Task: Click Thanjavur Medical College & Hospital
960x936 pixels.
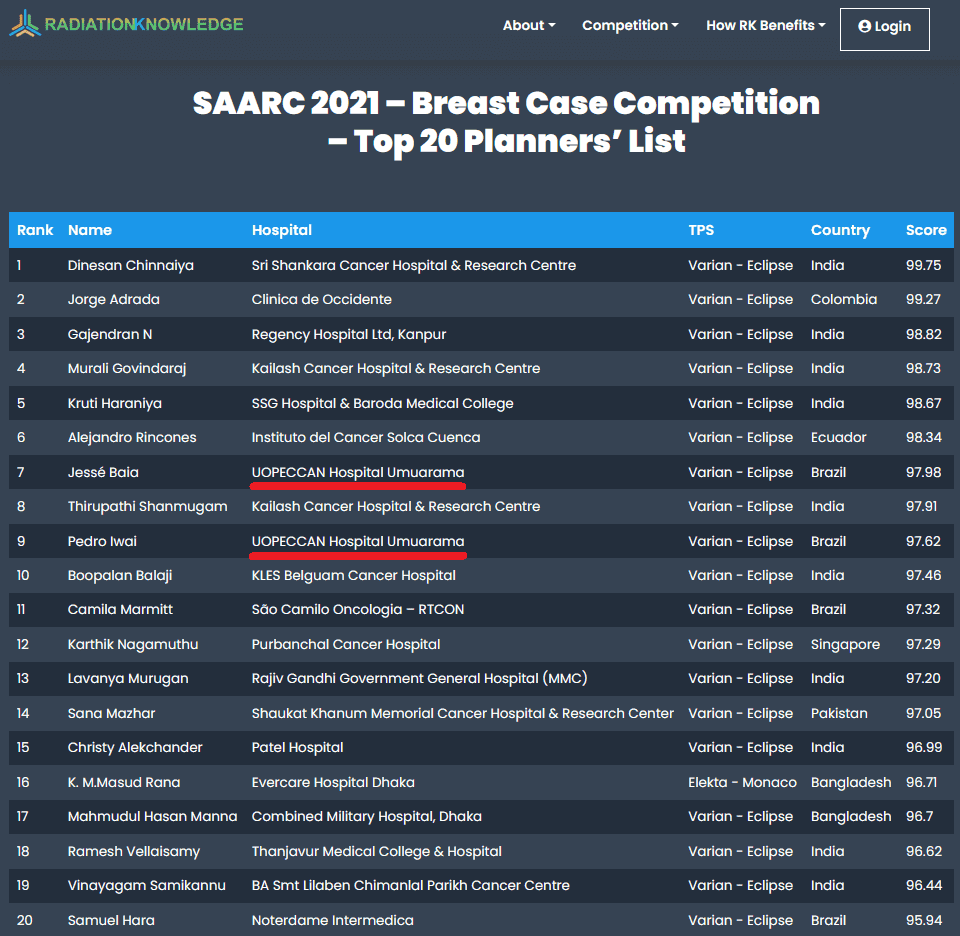Action: [x=377, y=852]
